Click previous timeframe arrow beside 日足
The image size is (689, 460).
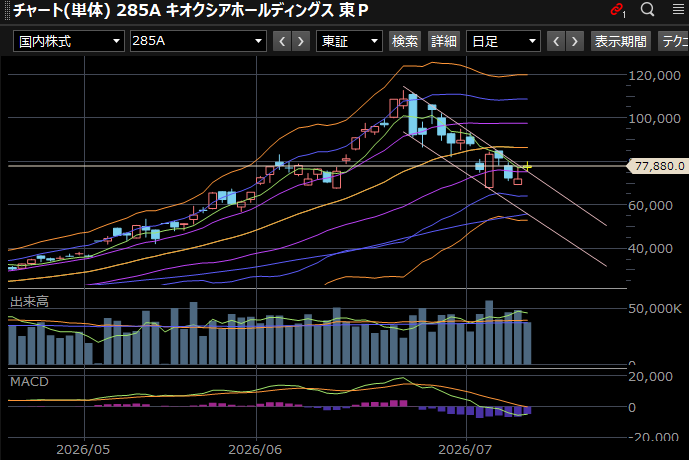click(556, 42)
